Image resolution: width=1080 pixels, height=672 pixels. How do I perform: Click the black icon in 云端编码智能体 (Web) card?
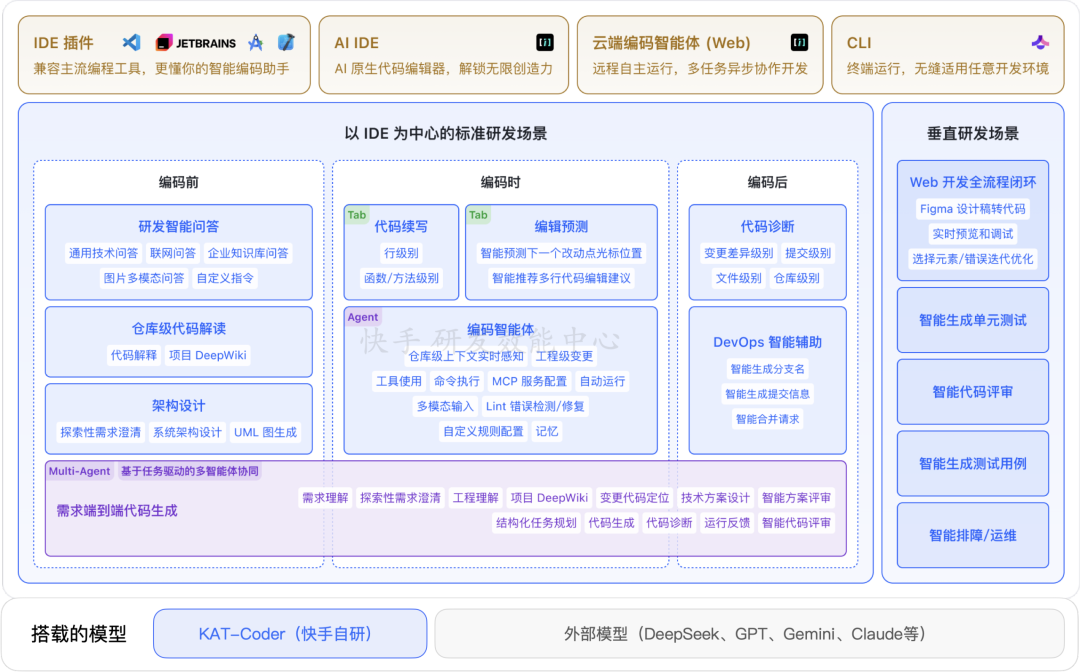coord(799,43)
